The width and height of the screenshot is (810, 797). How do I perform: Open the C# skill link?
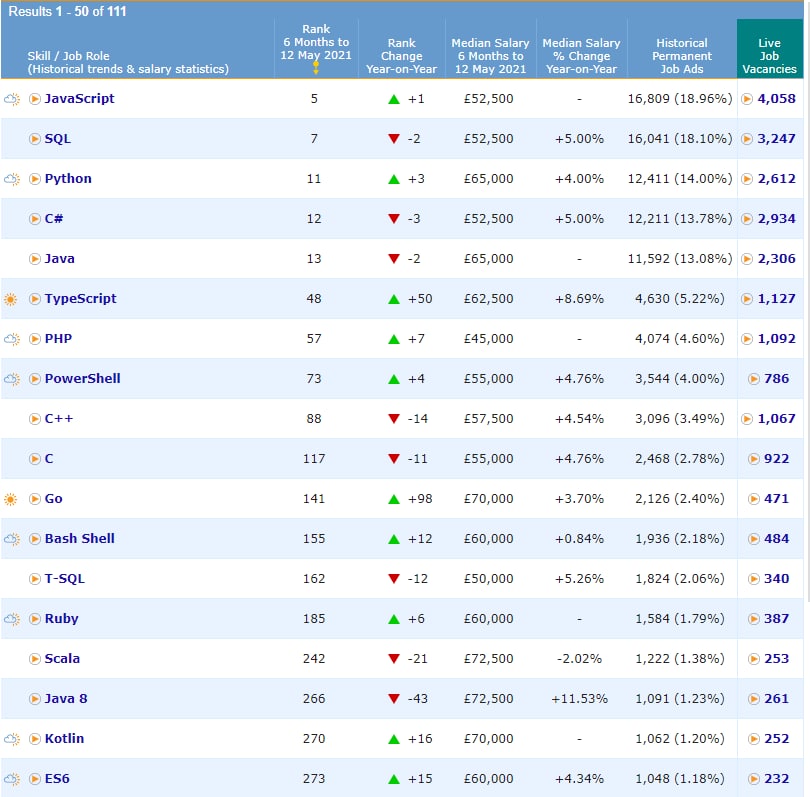[x=54, y=219]
